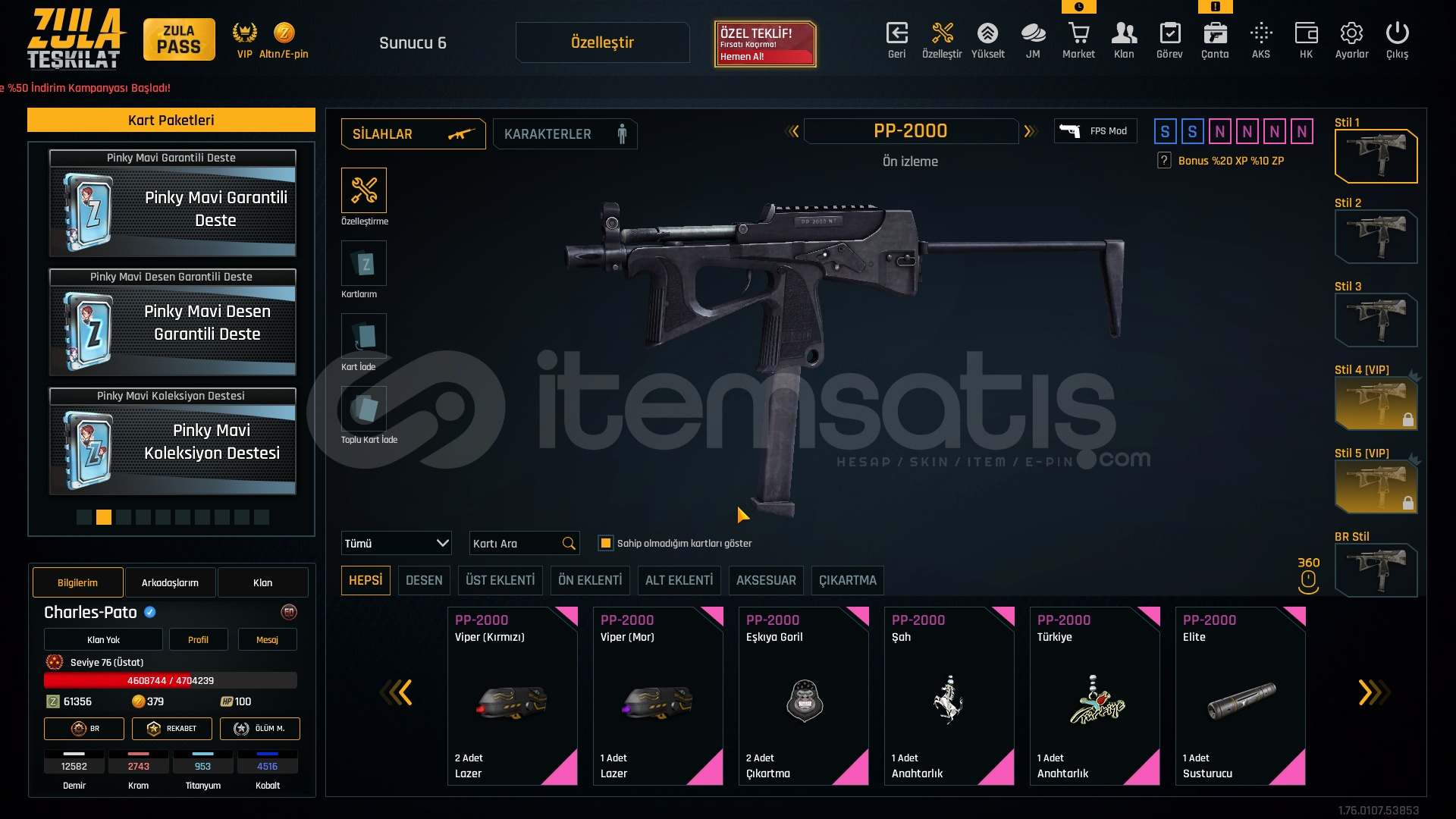The height and width of the screenshot is (819, 1456).
Task: Go to next weapon after PP-2000
Action: pyautogui.click(x=1030, y=131)
